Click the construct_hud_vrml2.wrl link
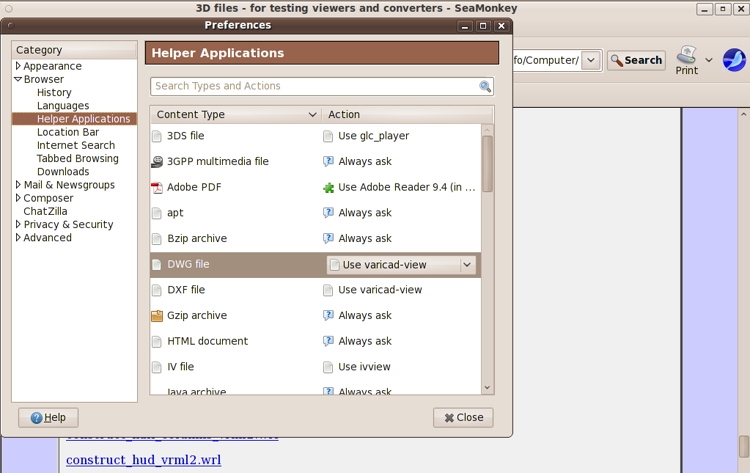The width and height of the screenshot is (750, 473). coord(143,460)
